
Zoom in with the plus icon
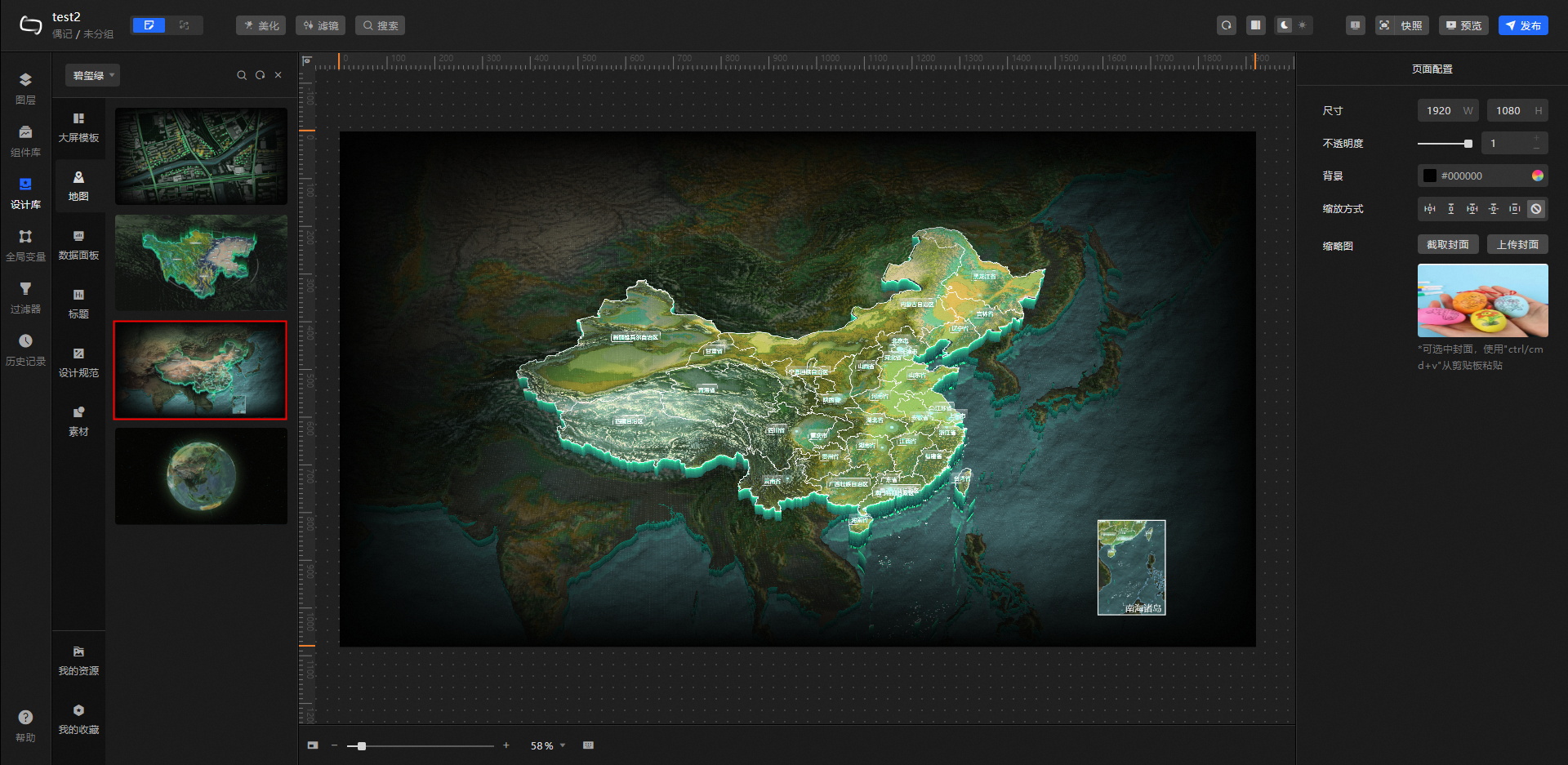coord(506,745)
